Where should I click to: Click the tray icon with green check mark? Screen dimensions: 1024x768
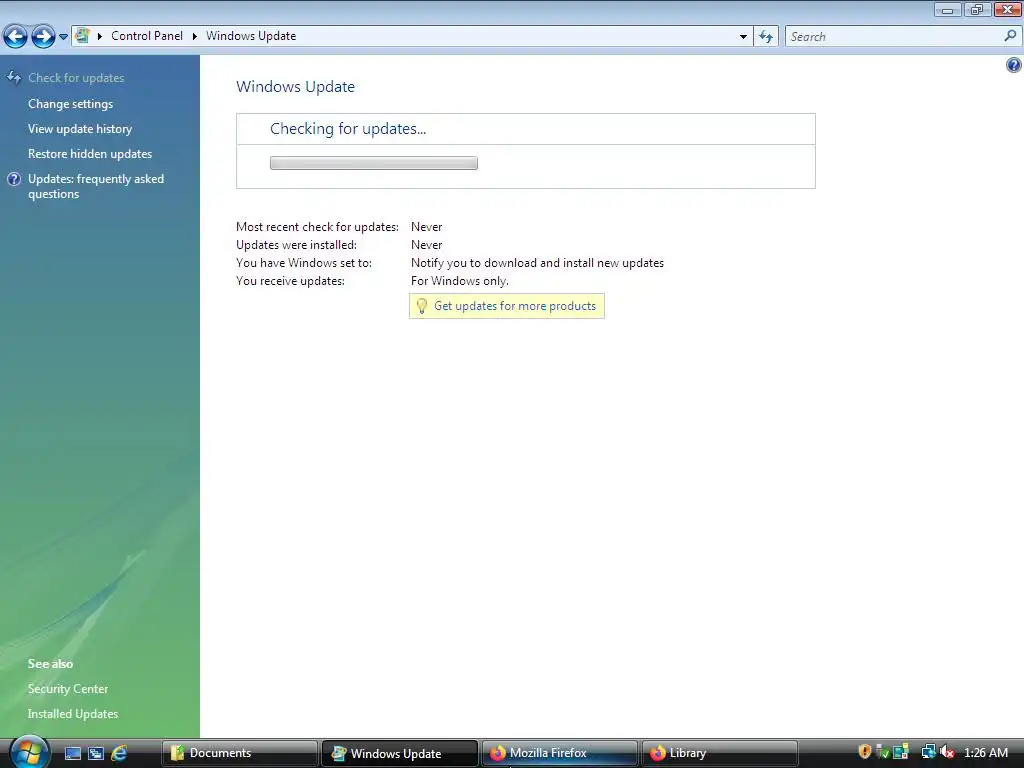883,752
